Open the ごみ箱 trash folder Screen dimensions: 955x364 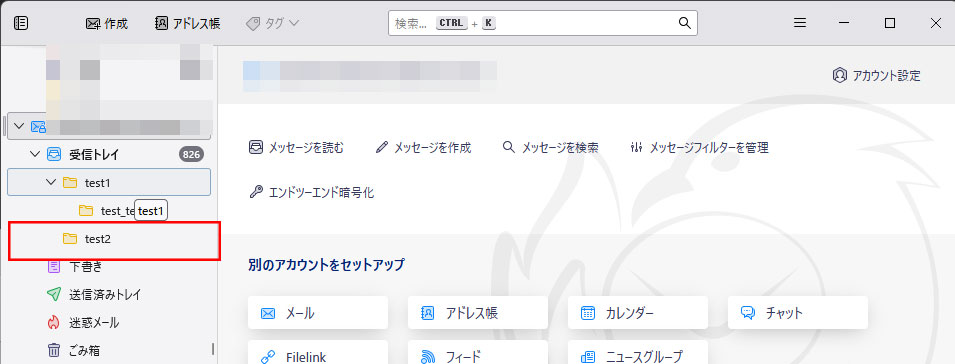tap(109, 351)
